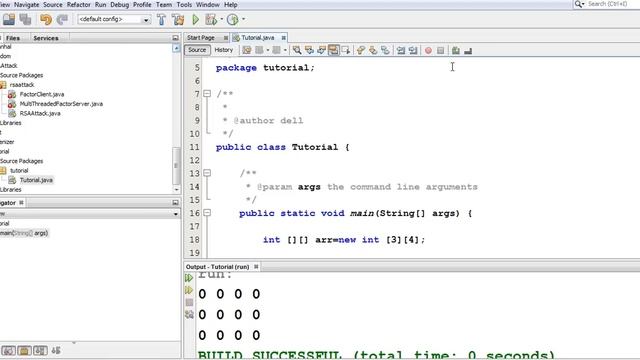
Task: Click the Output panel's Settings icon
Action: pos(189,315)
